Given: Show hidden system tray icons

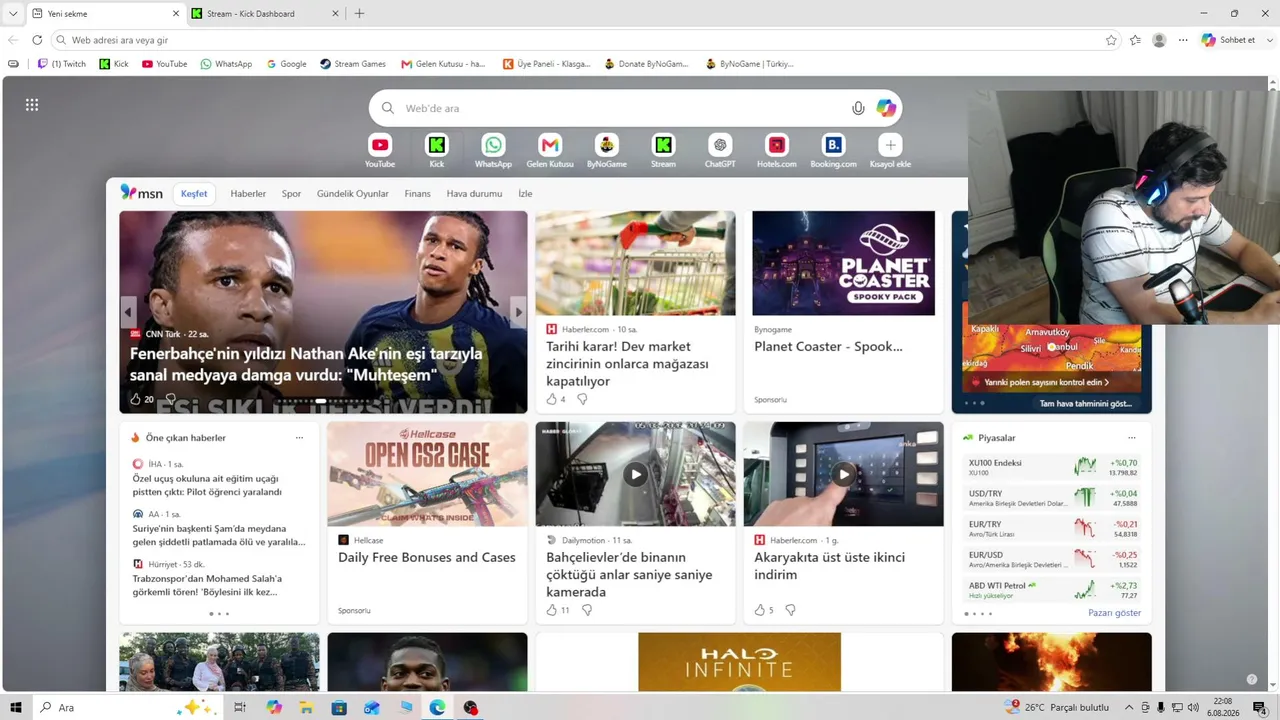Looking at the screenshot, I should 1129,707.
